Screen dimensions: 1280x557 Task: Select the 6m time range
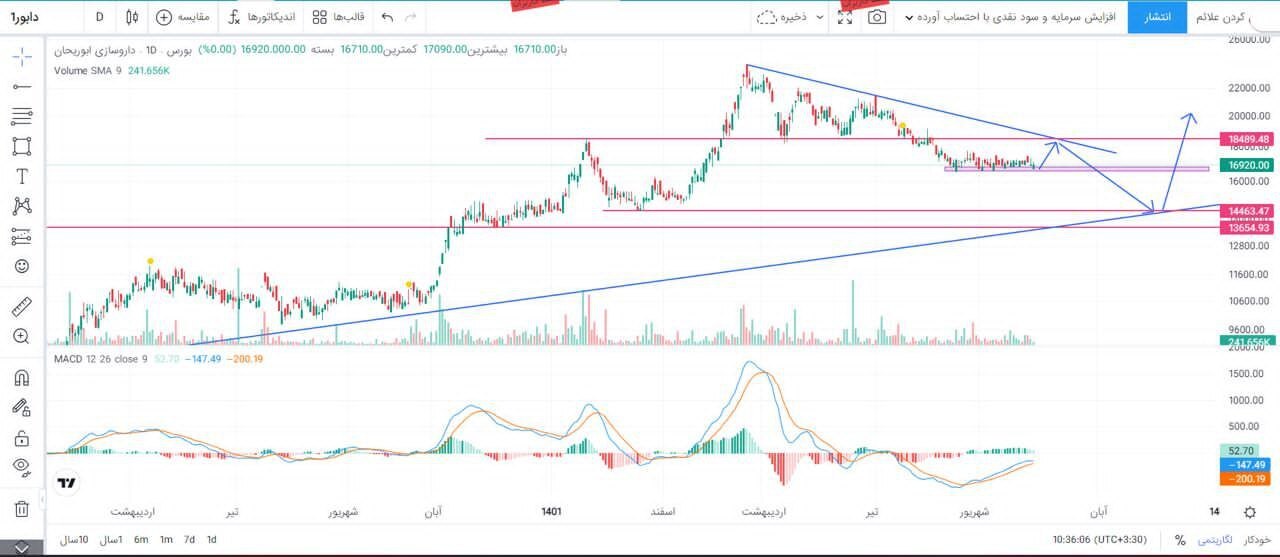[x=141, y=540]
